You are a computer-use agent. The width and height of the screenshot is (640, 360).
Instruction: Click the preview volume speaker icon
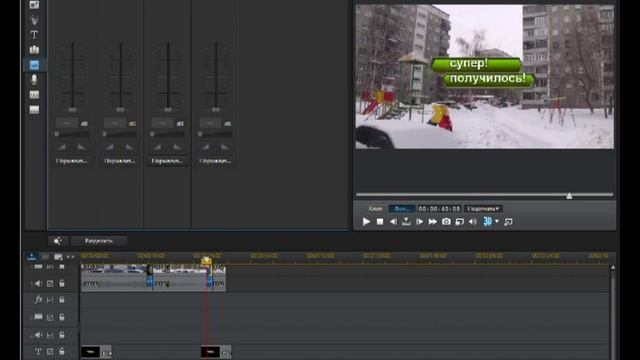(473, 222)
